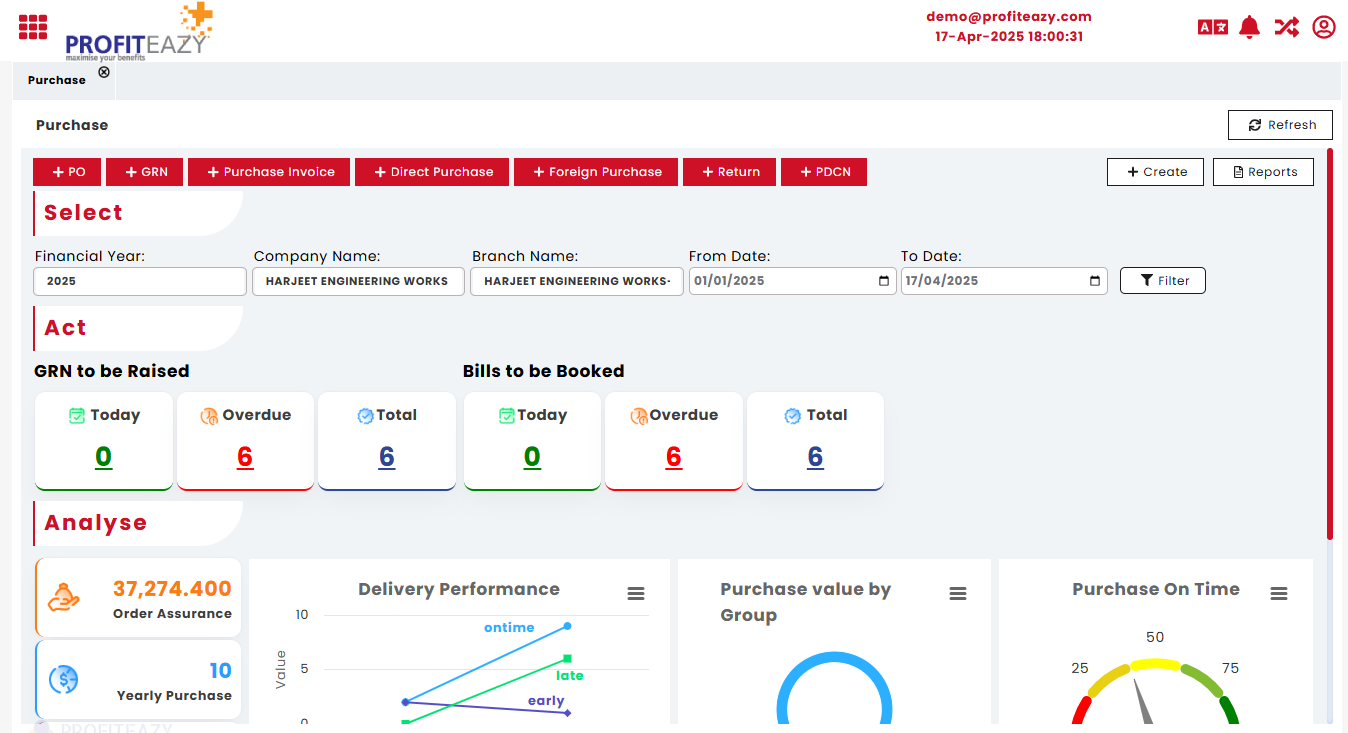This screenshot has width=1348, height=733.
Task: Open the red app grid menu icon
Action: point(33,27)
